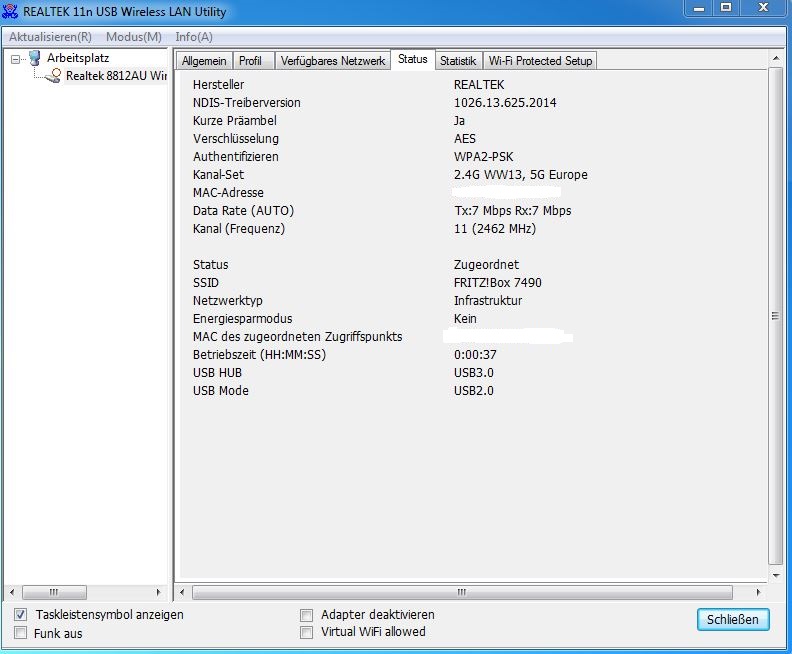
Task: Click status panel horizontal scroll right arrow
Action: pos(758,592)
